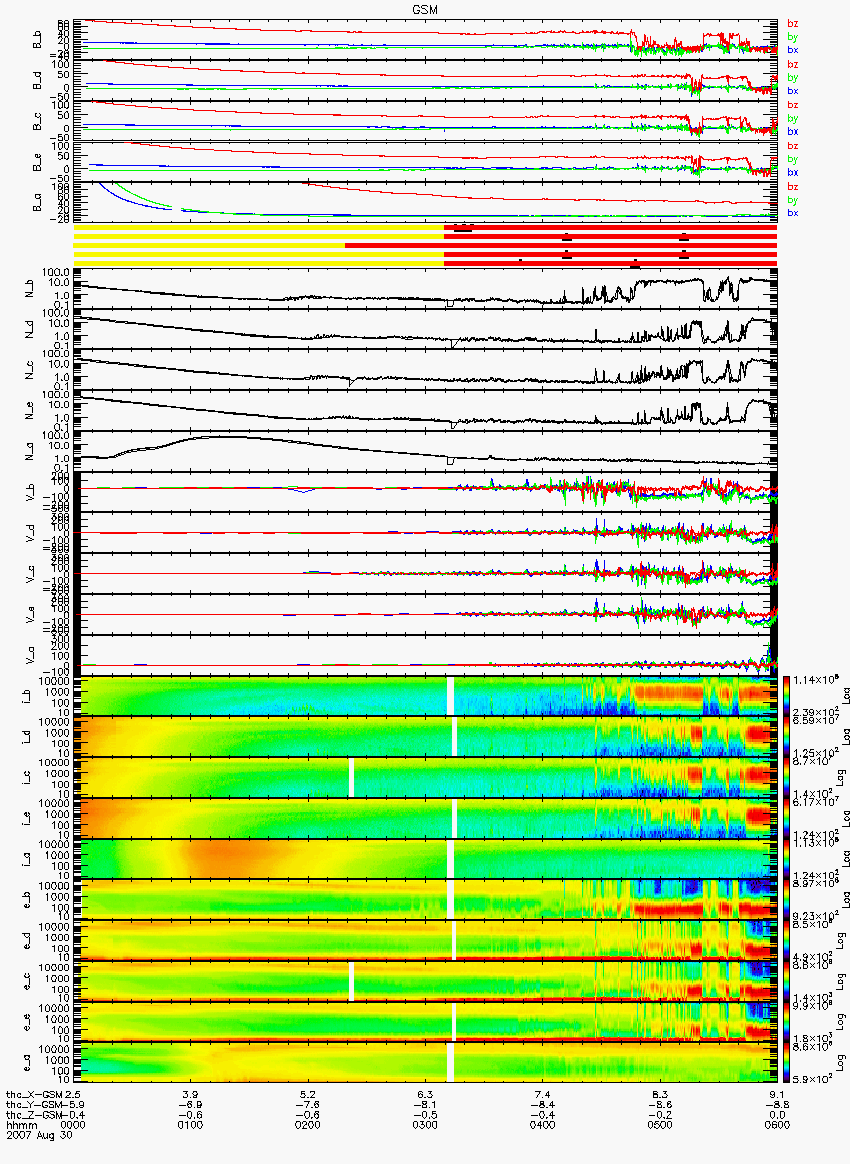Click the 0200 time axis label
Image resolution: width=850 pixels, height=1164 pixels.
pyautogui.click(x=307, y=1125)
